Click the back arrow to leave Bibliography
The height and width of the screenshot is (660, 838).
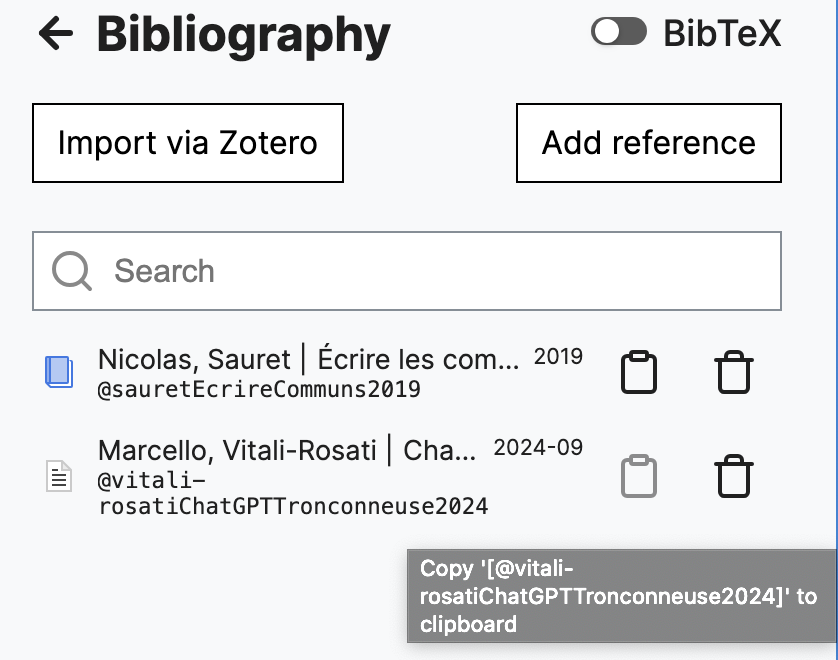pos(55,33)
